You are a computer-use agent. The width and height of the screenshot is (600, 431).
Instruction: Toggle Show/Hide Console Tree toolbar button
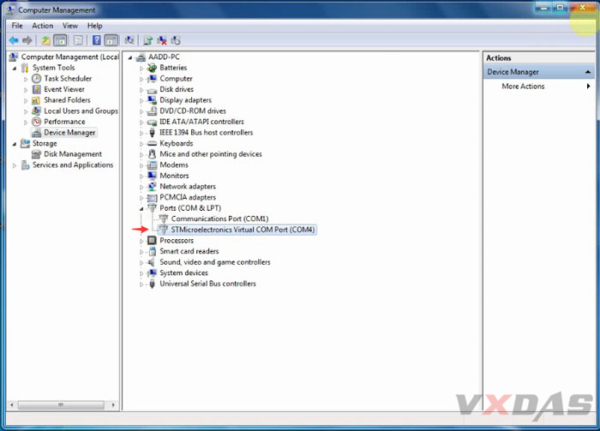tap(60, 40)
